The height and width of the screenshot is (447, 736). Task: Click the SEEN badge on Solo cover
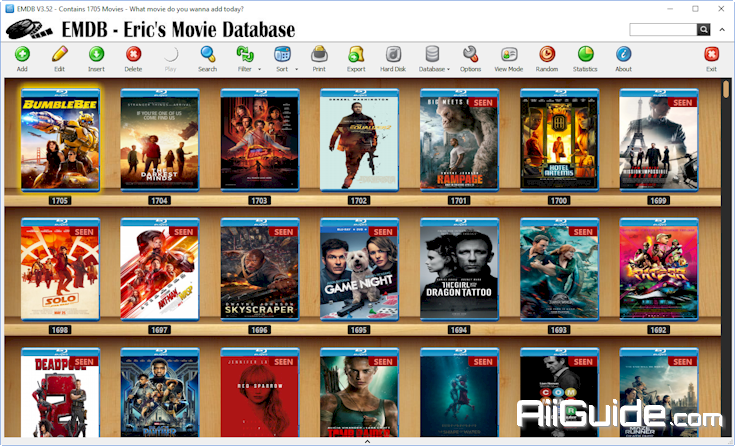(x=84, y=232)
